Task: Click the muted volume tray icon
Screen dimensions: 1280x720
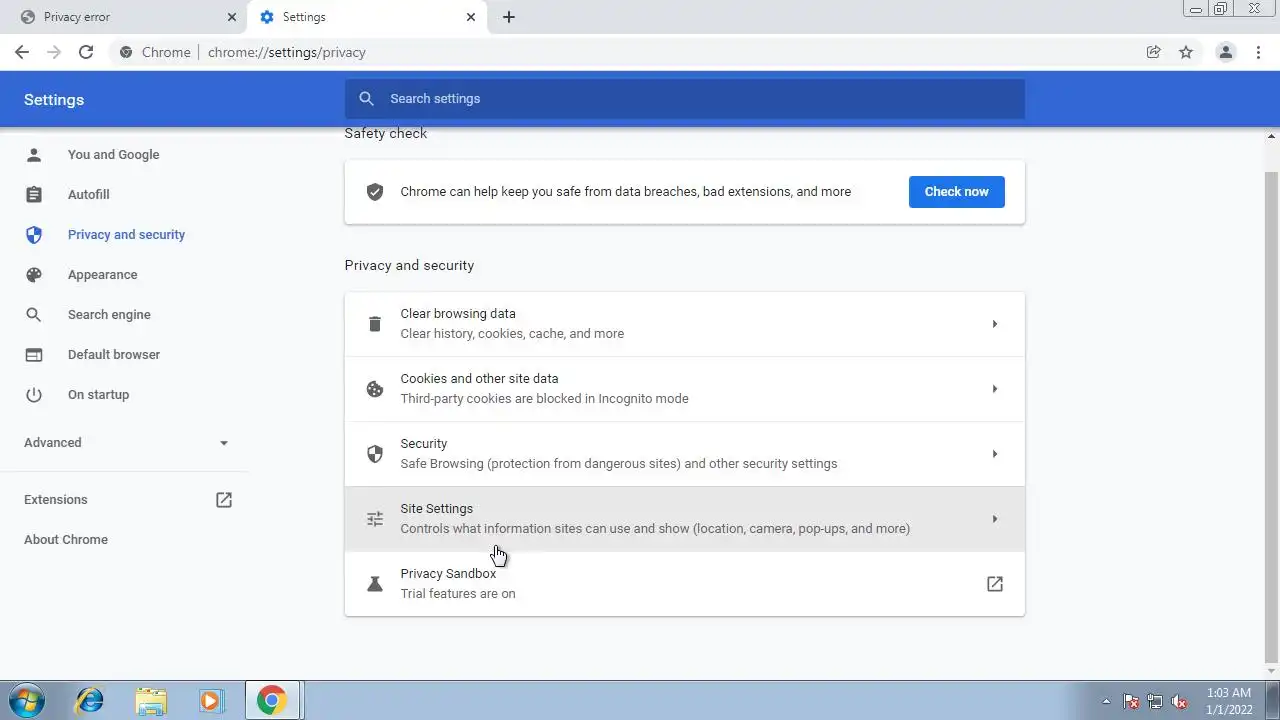Action: point(1180,701)
